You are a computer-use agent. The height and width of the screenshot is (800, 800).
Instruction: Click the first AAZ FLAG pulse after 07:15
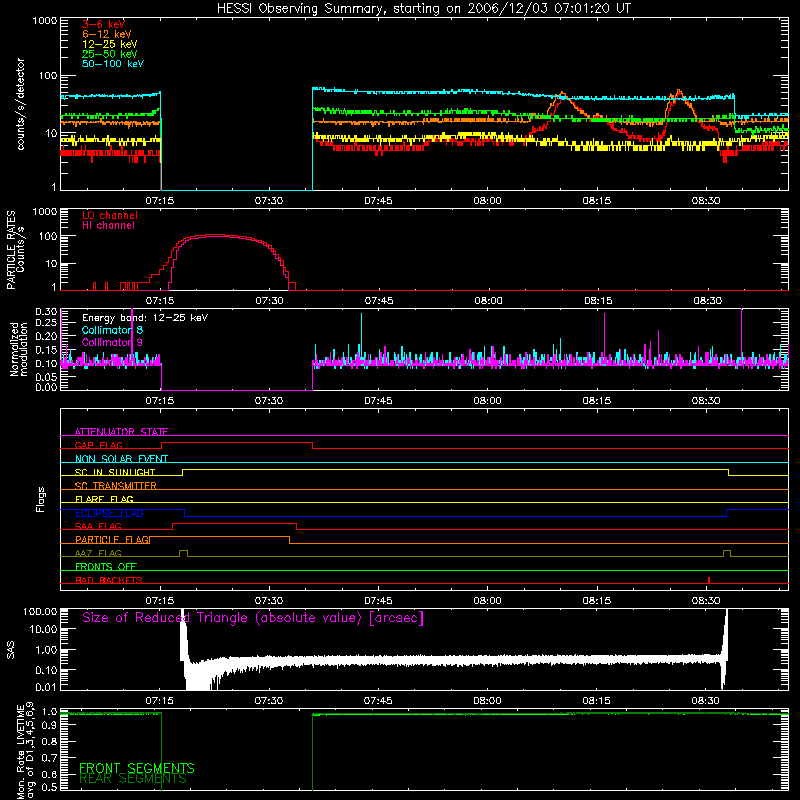pyautogui.click(x=183, y=554)
